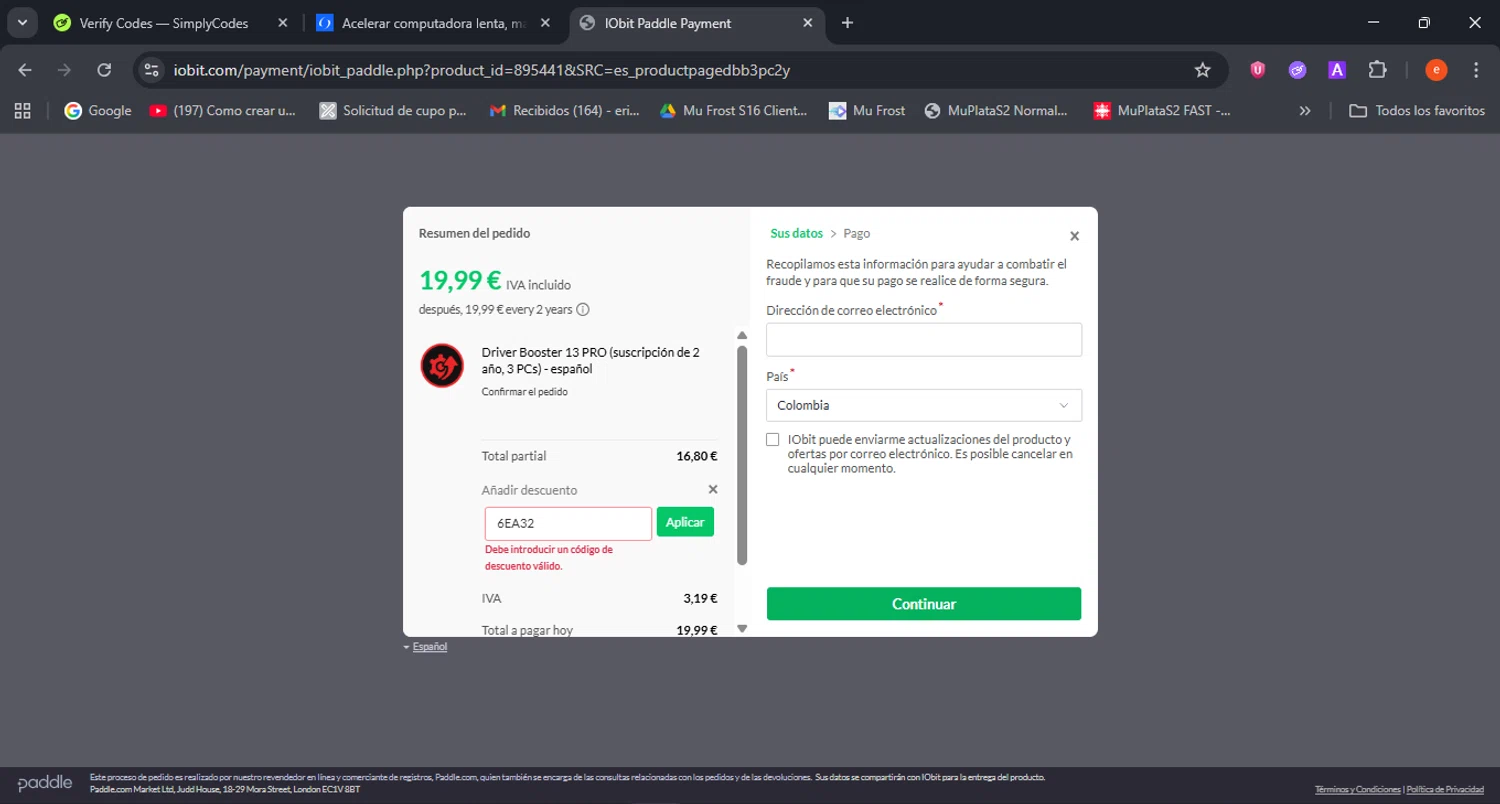The width and height of the screenshot is (1500, 804).
Task: Open the red shield extension icon
Action: coord(1258,70)
